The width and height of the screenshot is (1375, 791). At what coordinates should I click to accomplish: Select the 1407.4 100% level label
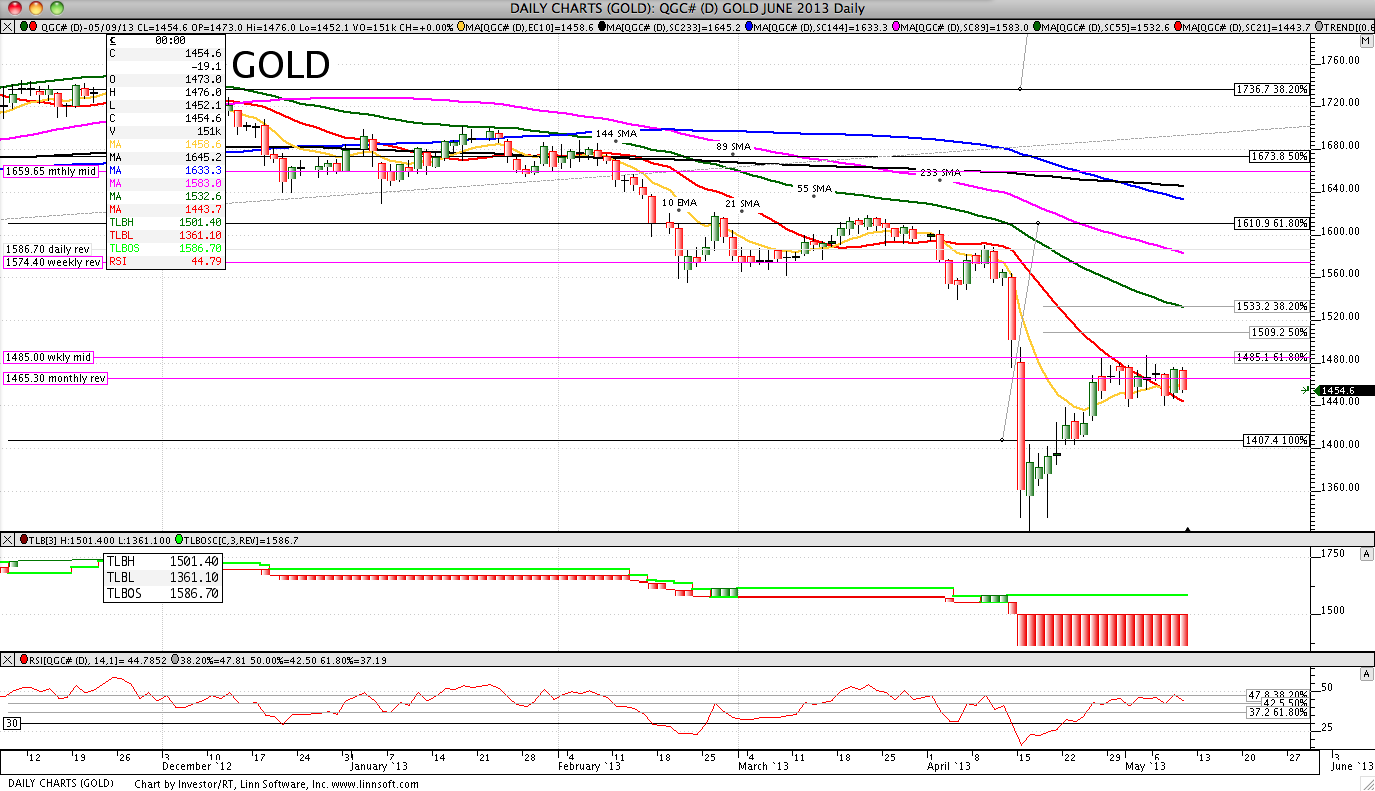(x=1276, y=440)
